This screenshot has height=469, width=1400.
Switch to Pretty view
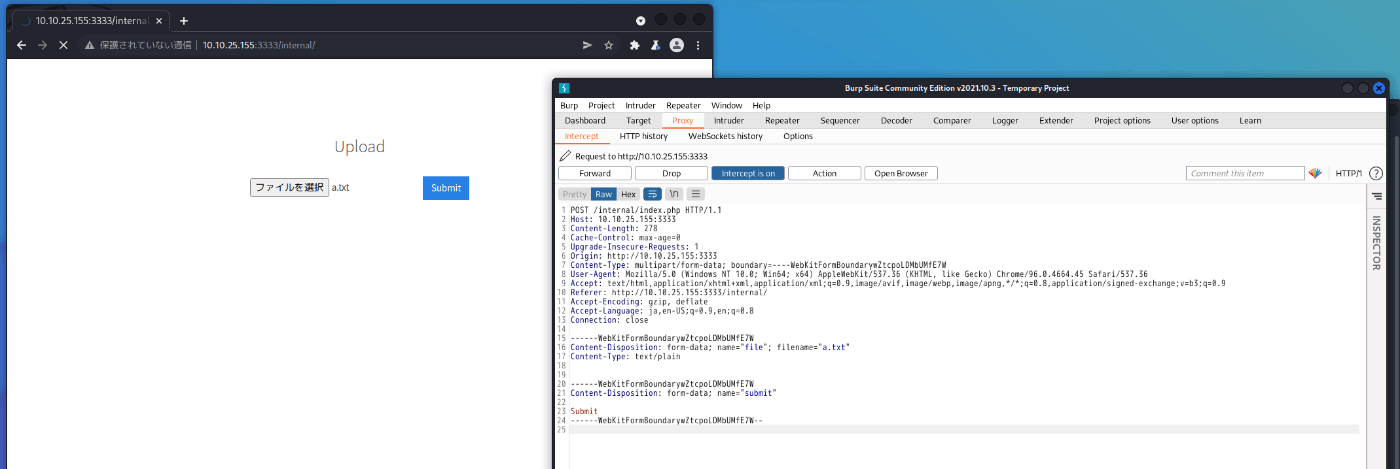coord(574,194)
